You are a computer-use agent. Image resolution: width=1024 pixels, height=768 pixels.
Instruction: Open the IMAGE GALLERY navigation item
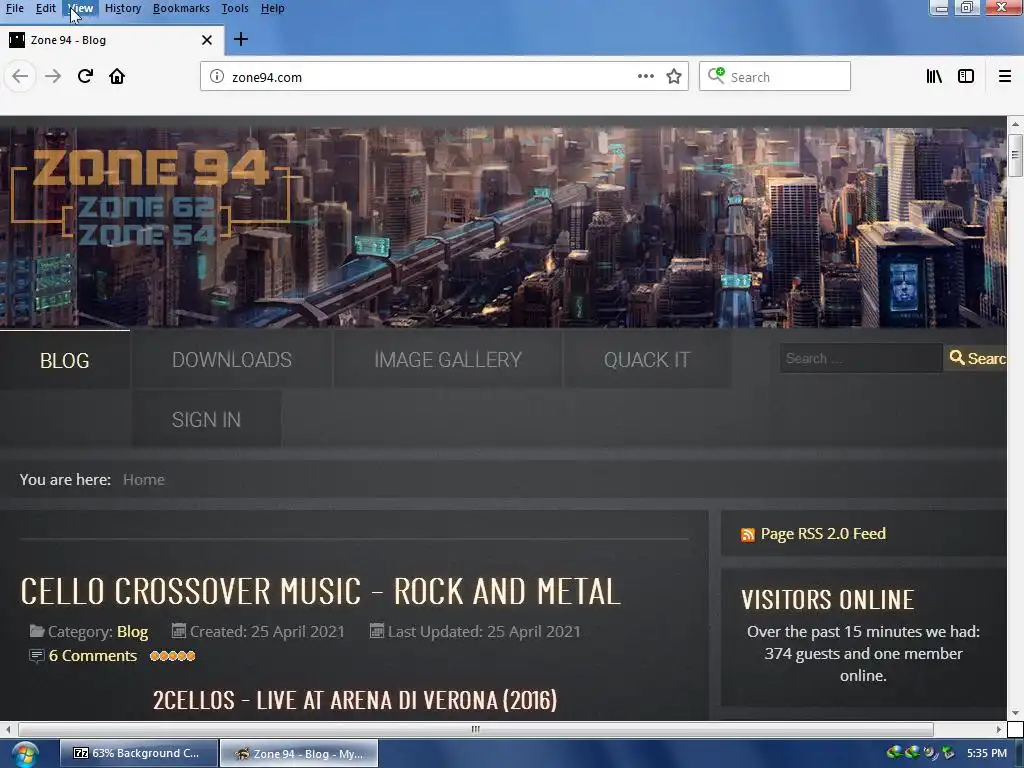[x=448, y=360]
